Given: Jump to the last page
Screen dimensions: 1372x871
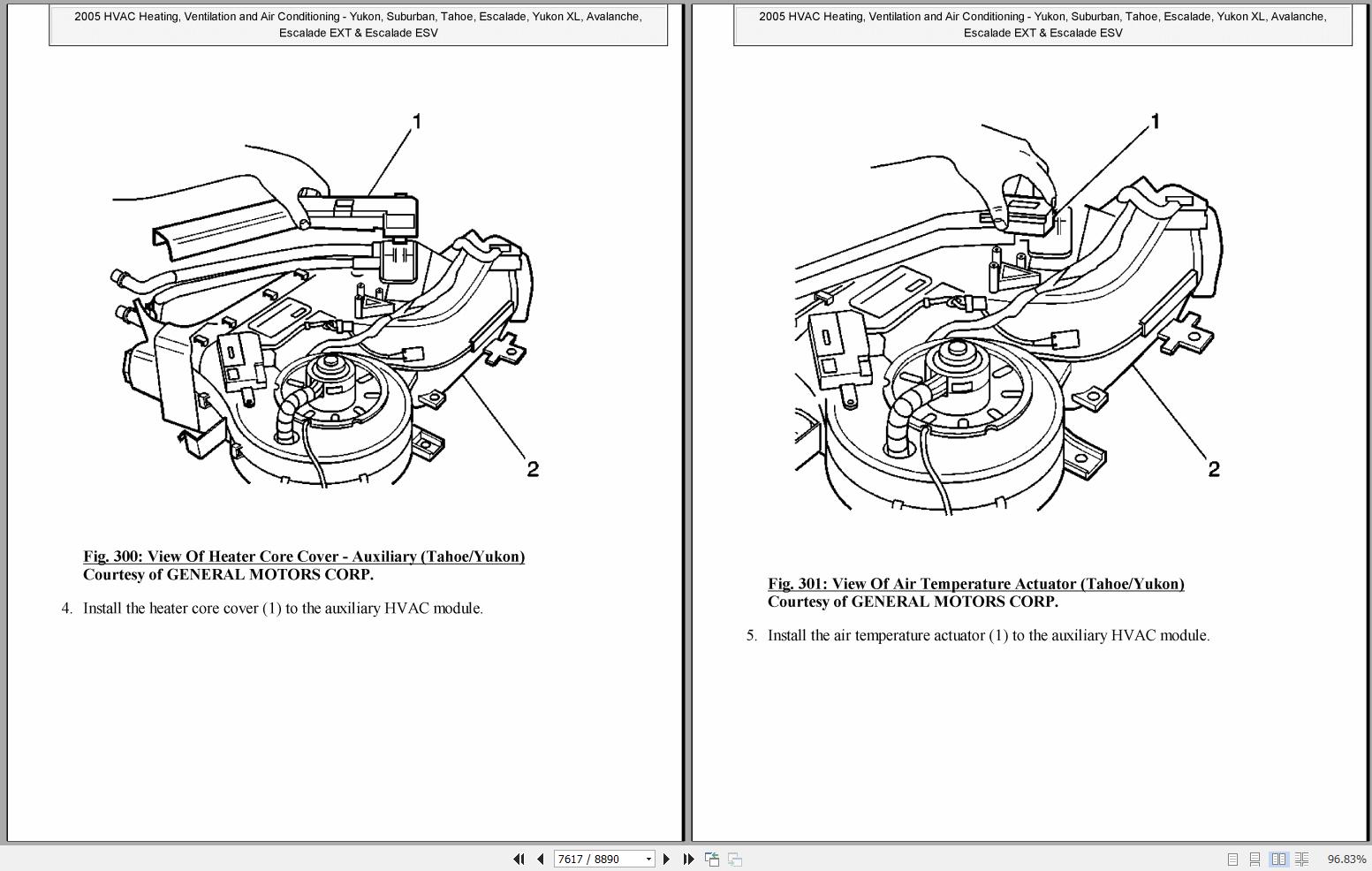Looking at the screenshot, I should (688, 859).
